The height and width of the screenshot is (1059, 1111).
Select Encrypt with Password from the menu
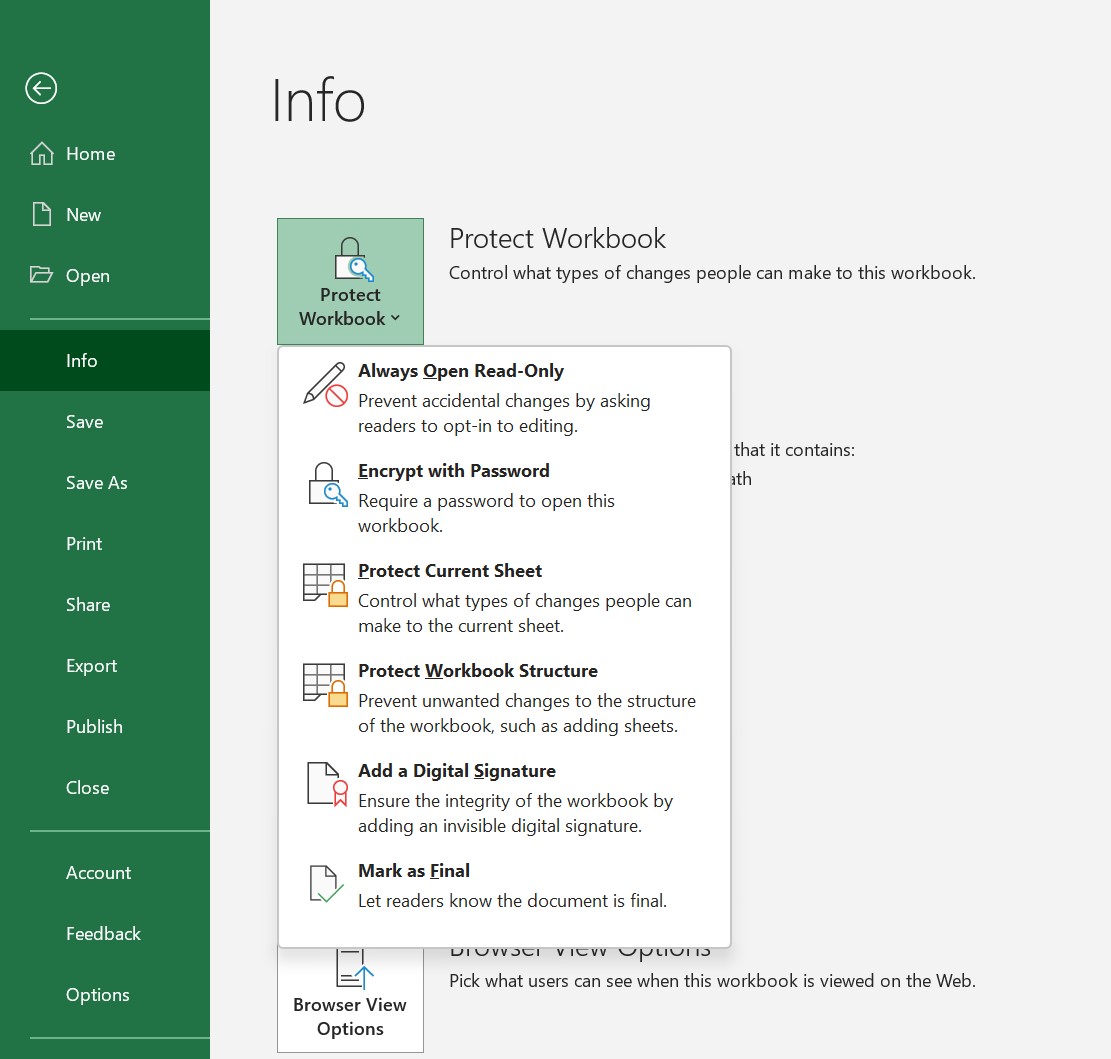[453, 470]
